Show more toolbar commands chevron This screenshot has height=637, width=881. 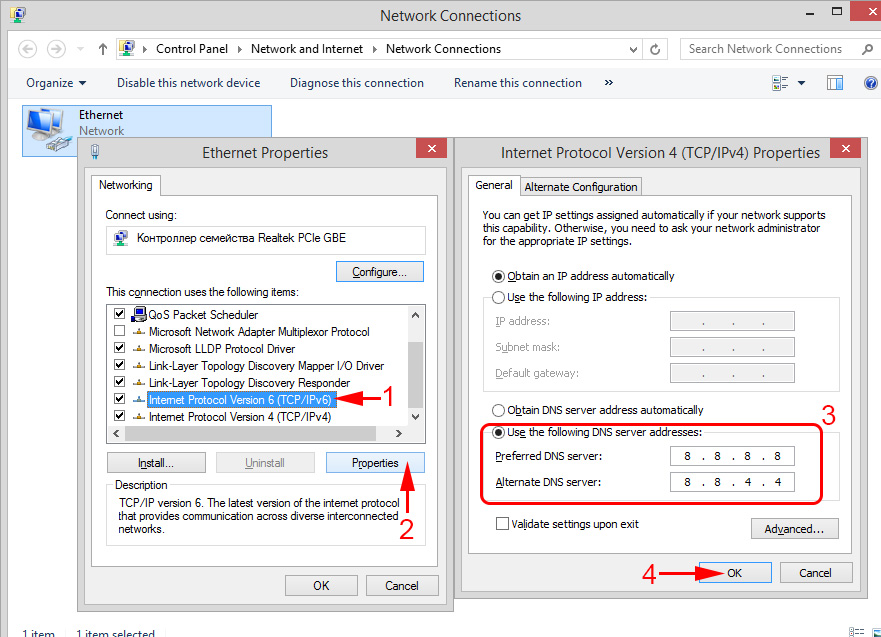point(609,83)
